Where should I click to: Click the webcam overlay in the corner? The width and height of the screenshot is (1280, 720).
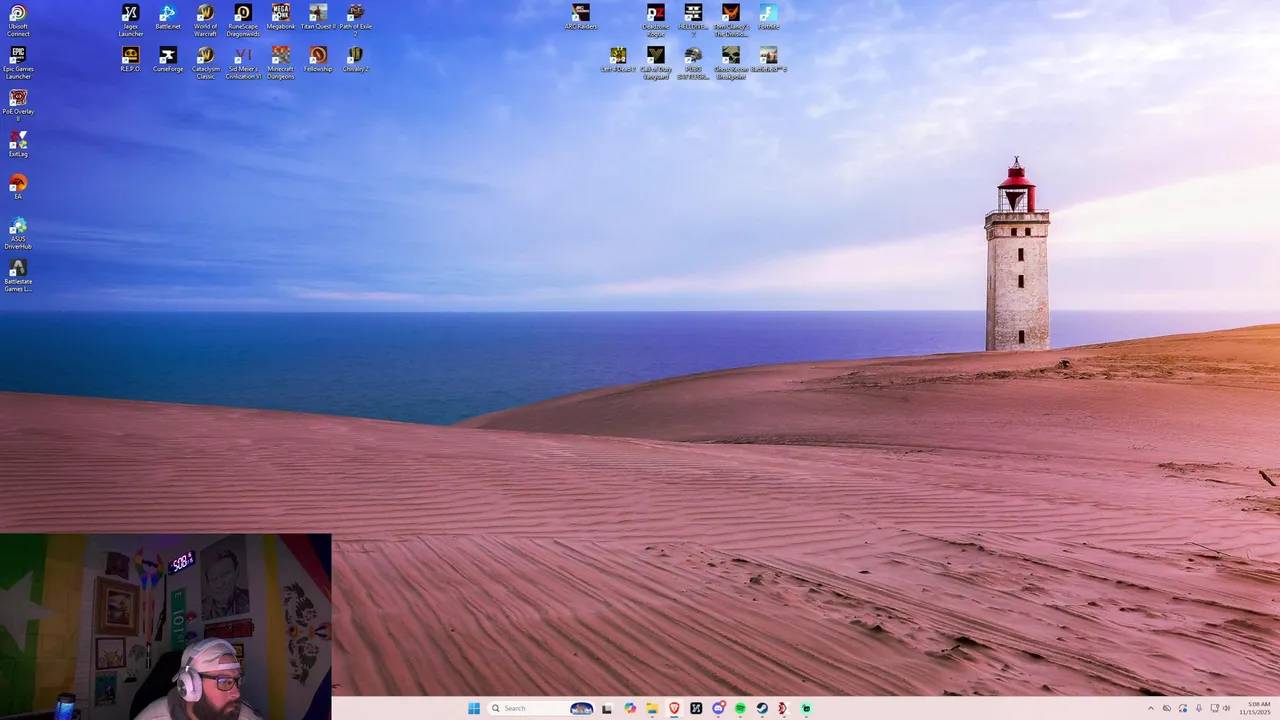[x=165, y=627]
